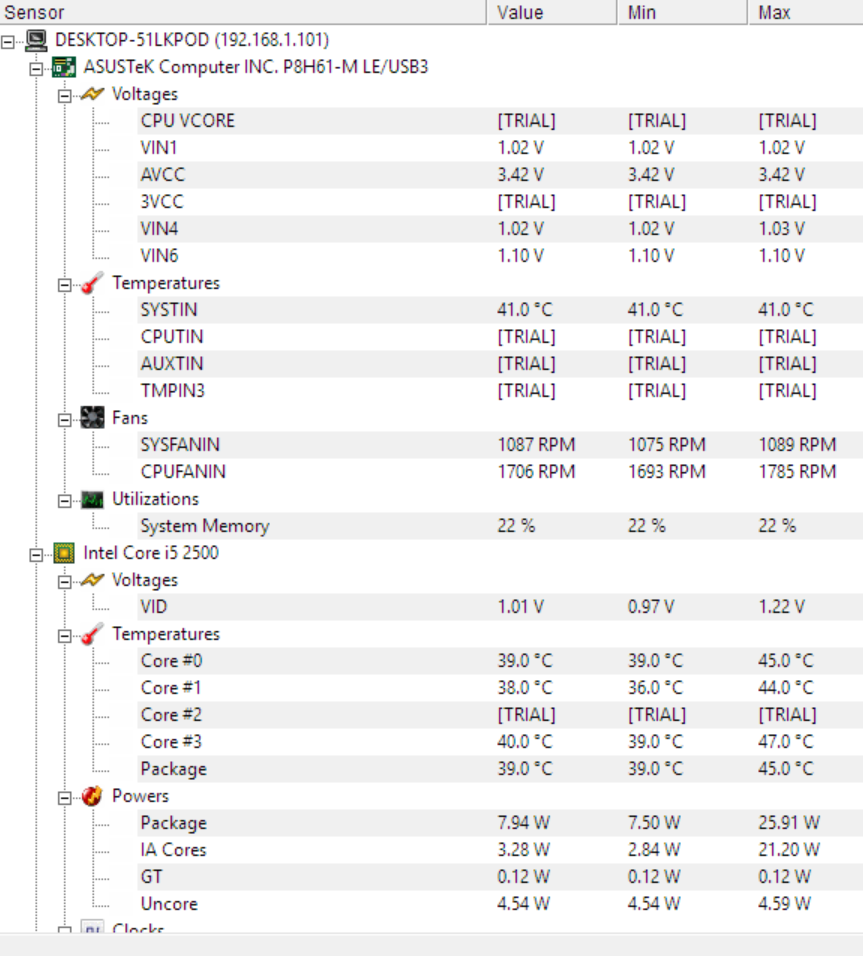Viewport: 863px width, 956px height.
Task: Select the Core #3 temperature row
Action: 500,742
